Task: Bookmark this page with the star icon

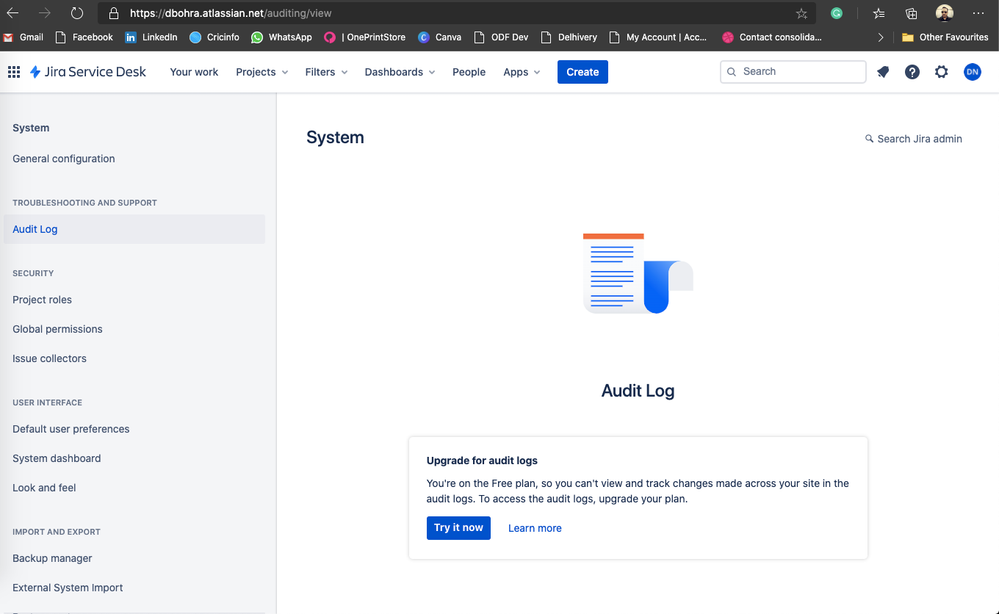Action: click(x=801, y=13)
